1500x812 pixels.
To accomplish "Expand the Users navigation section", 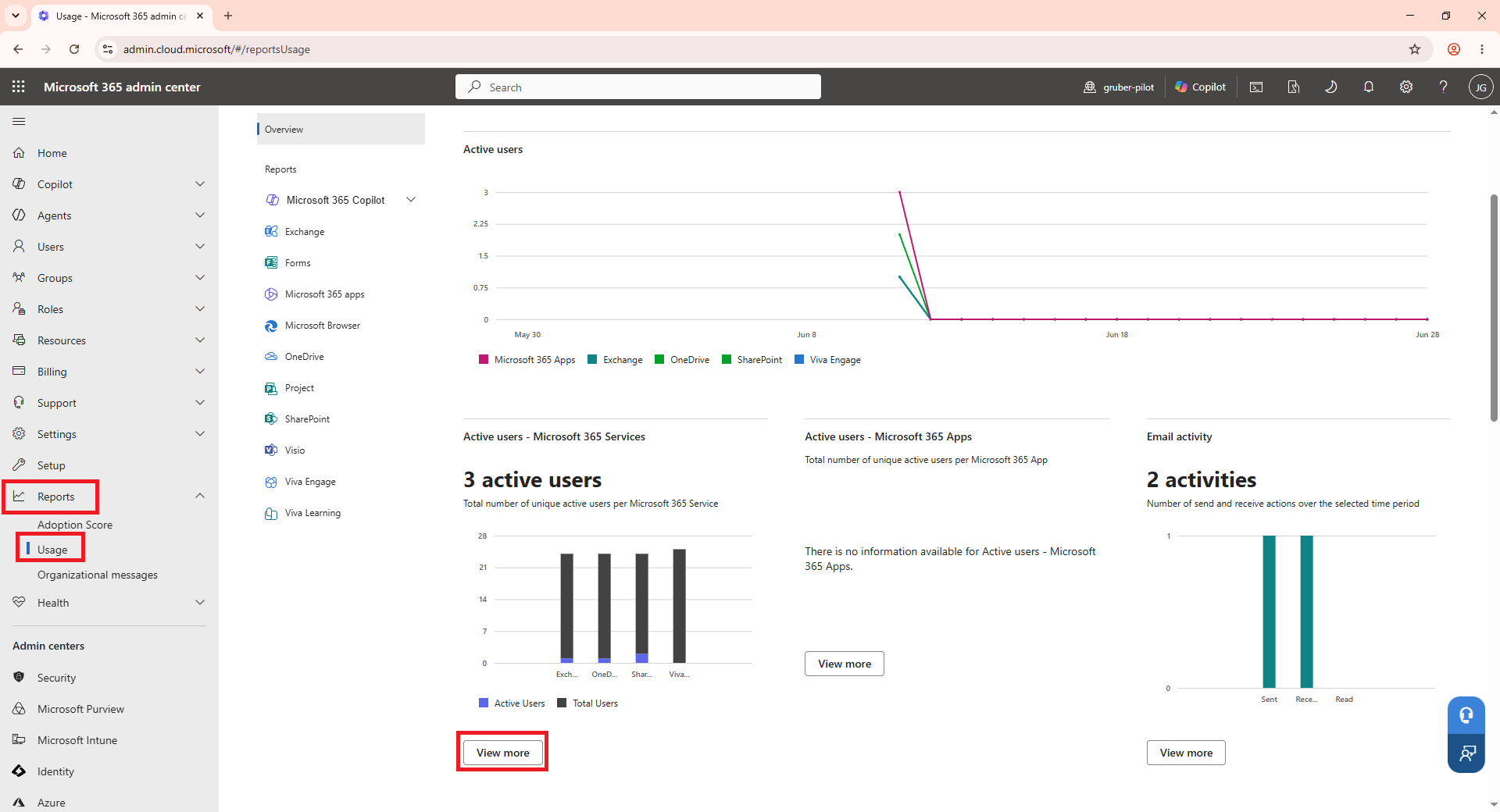I will [200, 247].
